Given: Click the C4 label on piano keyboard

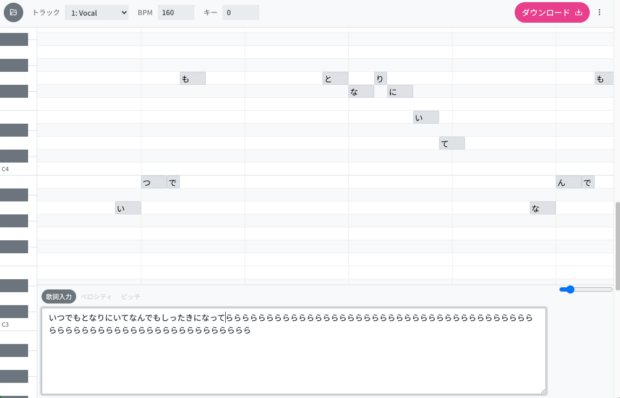Looking at the screenshot, I should (5, 169).
